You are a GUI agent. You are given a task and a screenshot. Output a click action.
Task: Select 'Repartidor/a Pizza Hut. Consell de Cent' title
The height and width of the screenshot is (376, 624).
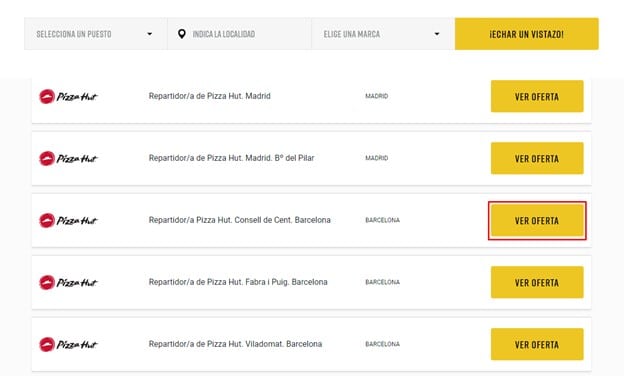[x=240, y=220]
